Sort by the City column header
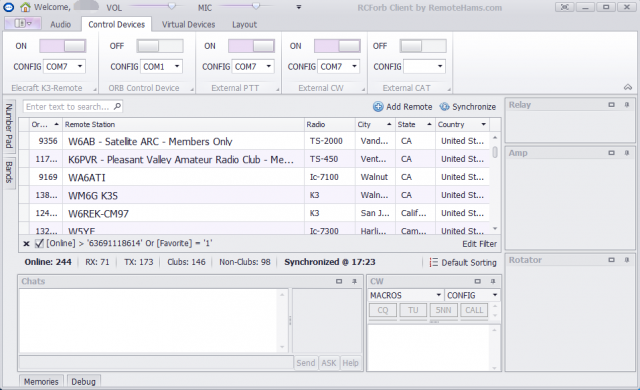 (x=375, y=124)
